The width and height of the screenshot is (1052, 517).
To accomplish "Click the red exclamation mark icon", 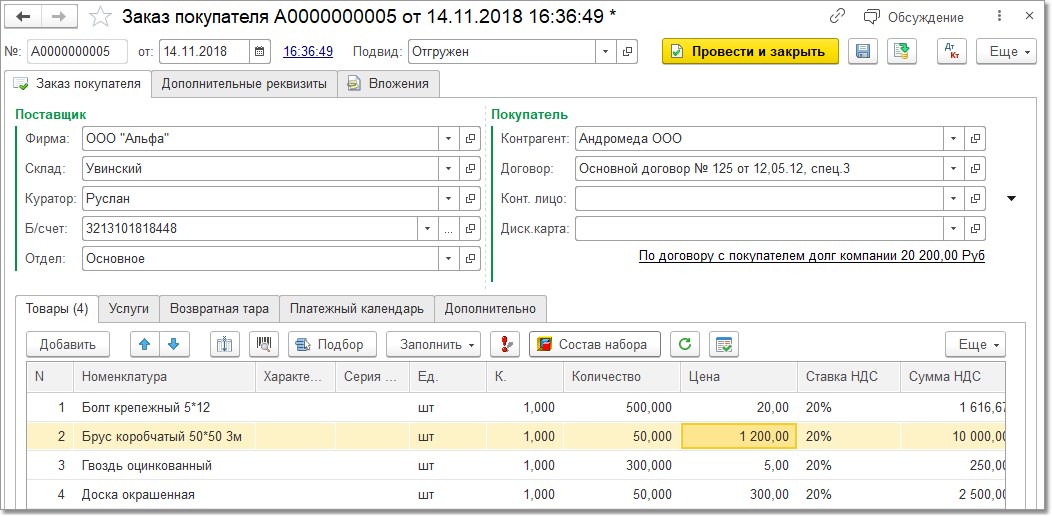I will pos(505,345).
